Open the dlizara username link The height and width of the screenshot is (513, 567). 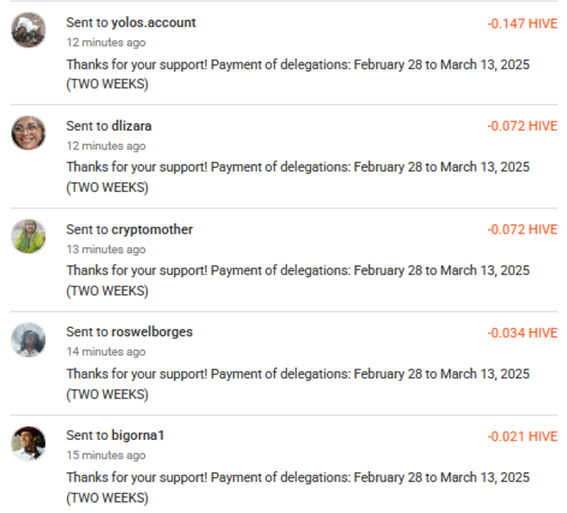[131, 126]
